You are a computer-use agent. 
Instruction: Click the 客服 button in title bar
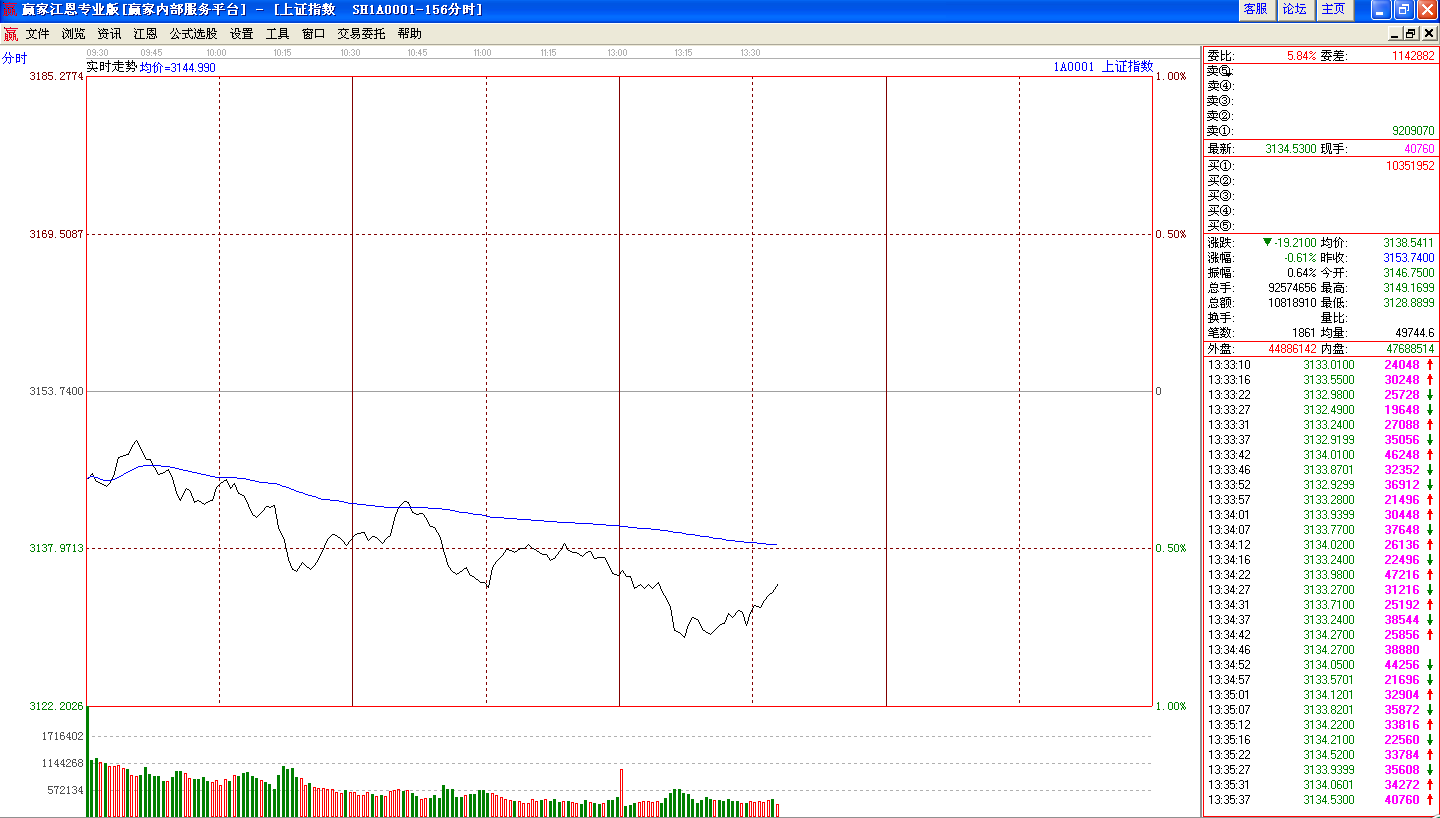pyautogui.click(x=1255, y=9)
